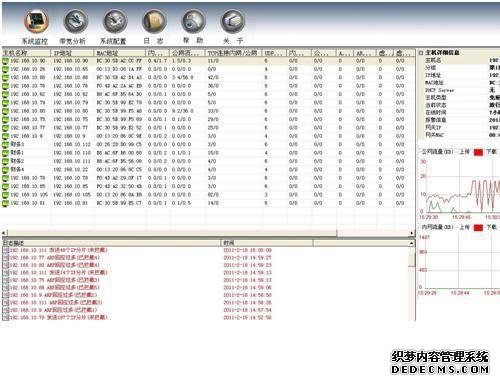Click log entry icon timed 15:00:09
The width and height of the screenshot is (500, 384).
coord(5,250)
